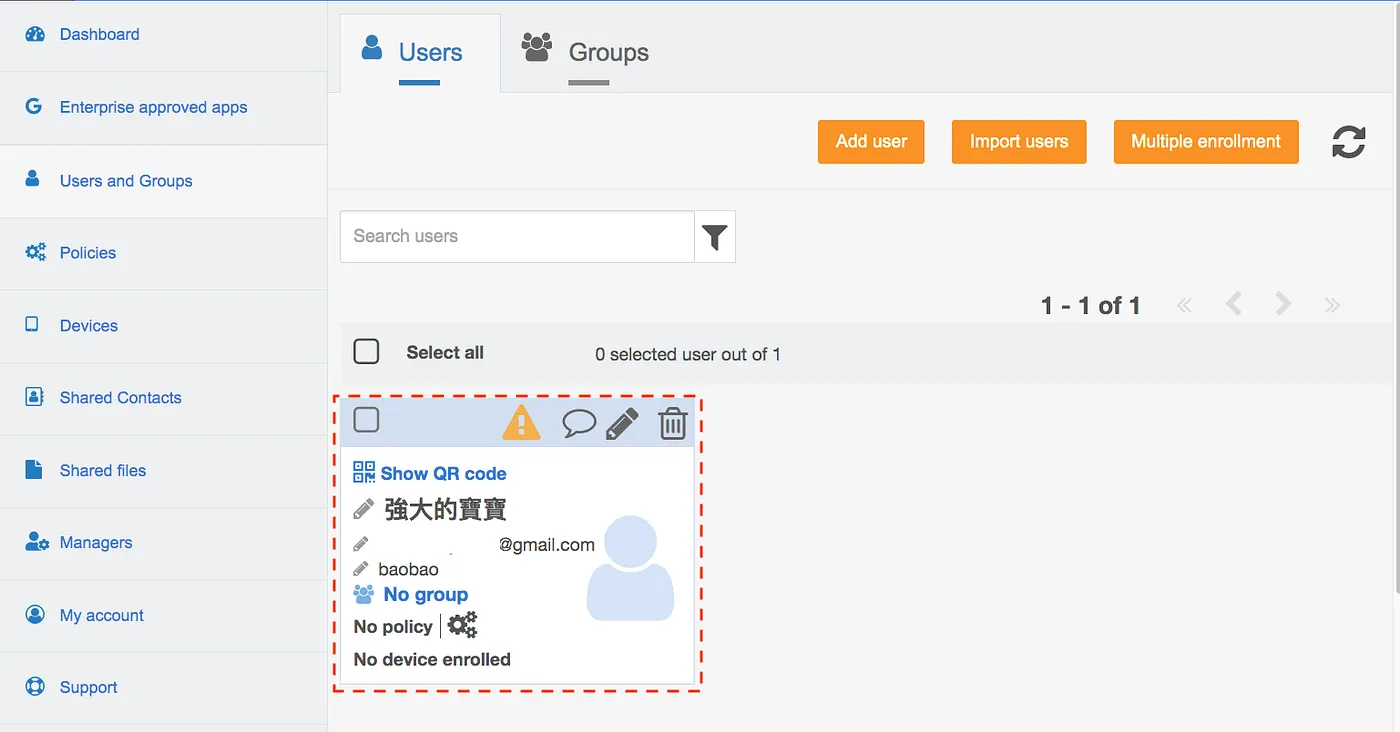The width and height of the screenshot is (1400, 732).
Task: Click the Shared Contacts card icon
Action: pyautogui.click(x=35, y=396)
